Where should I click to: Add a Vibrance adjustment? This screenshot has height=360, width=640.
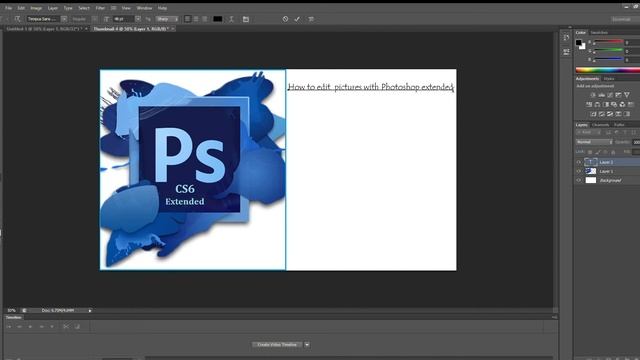tap(627, 95)
